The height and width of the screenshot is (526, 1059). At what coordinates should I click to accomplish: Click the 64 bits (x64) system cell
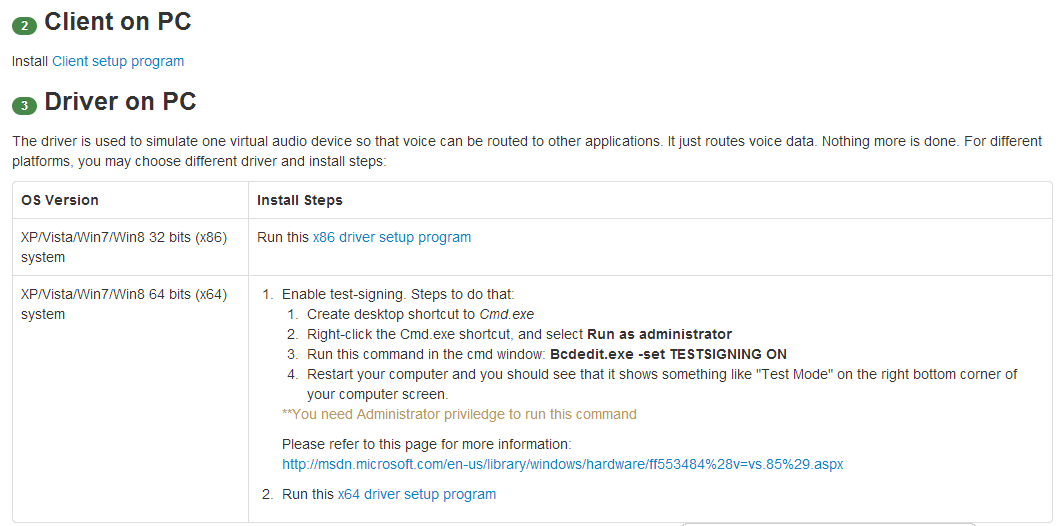pos(130,399)
